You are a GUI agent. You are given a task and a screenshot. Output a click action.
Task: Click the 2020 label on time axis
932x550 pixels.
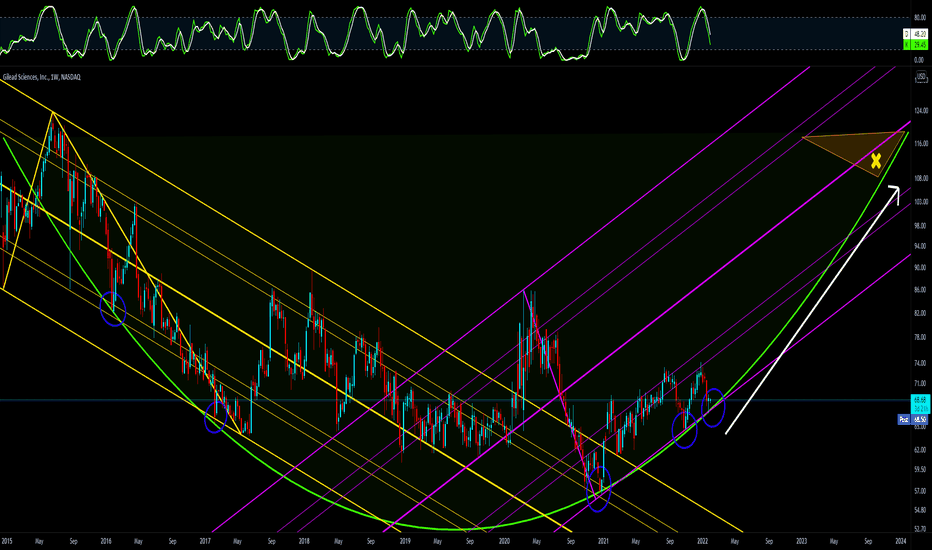pos(504,542)
